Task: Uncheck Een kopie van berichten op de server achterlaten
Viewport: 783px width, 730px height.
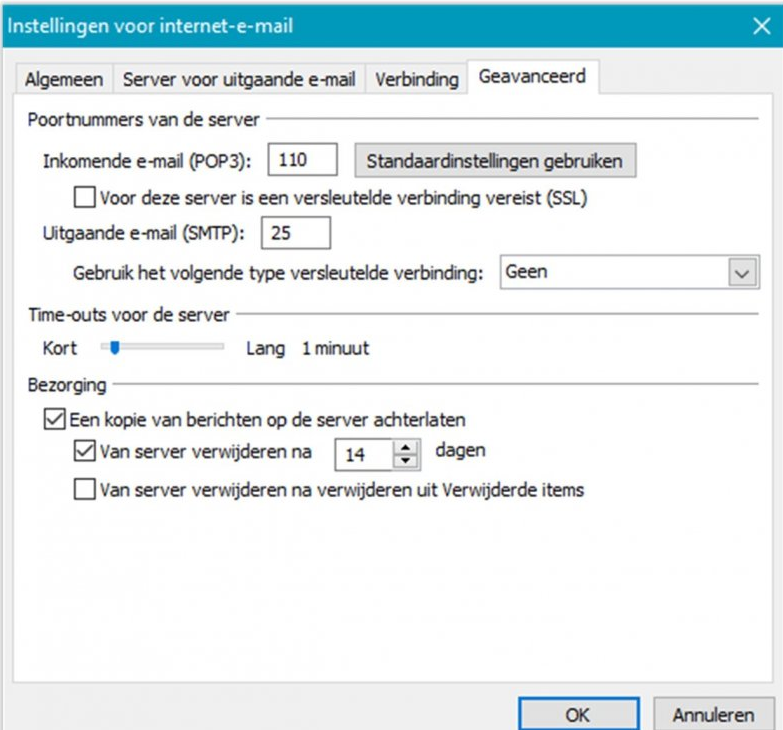Action: pyautogui.click(x=54, y=419)
